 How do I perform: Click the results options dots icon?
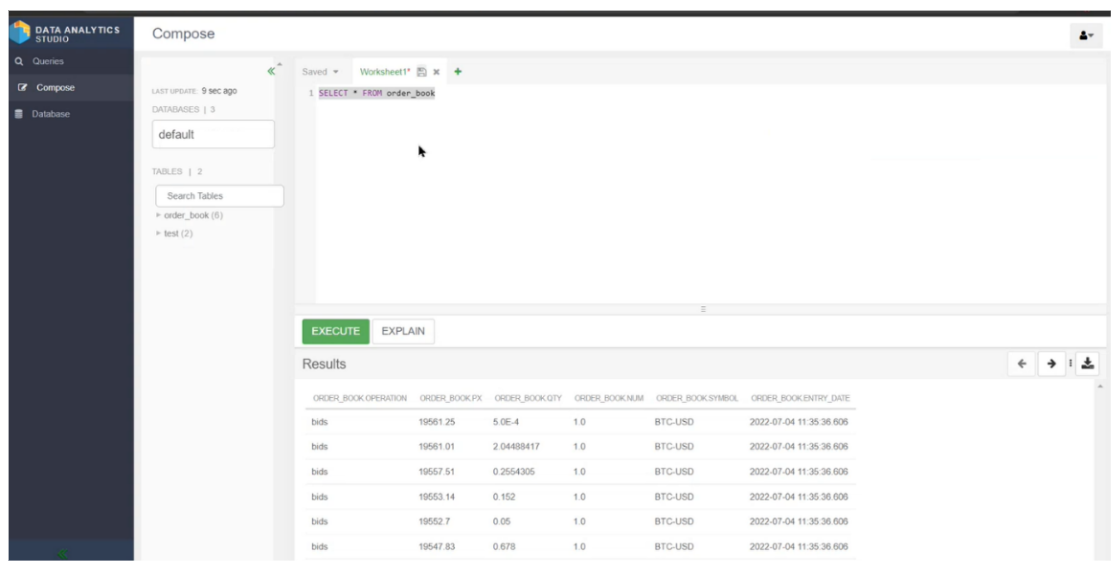[x=1070, y=364]
